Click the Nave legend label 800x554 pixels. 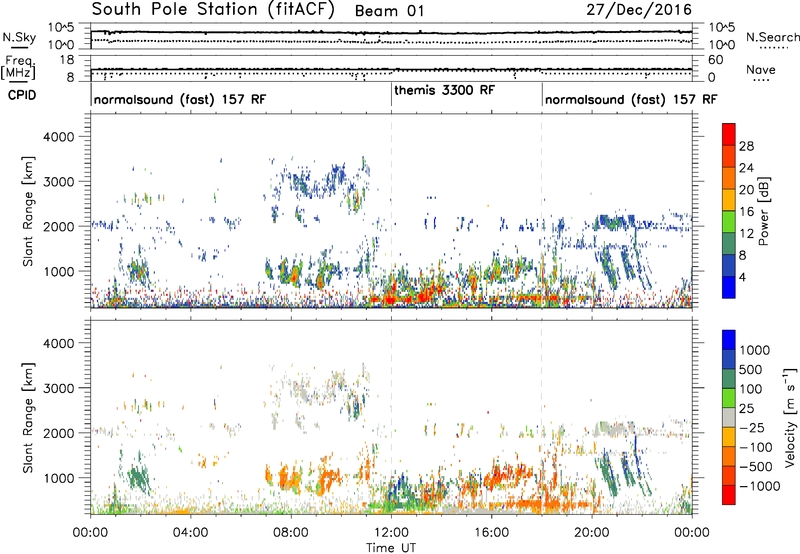coord(761,70)
